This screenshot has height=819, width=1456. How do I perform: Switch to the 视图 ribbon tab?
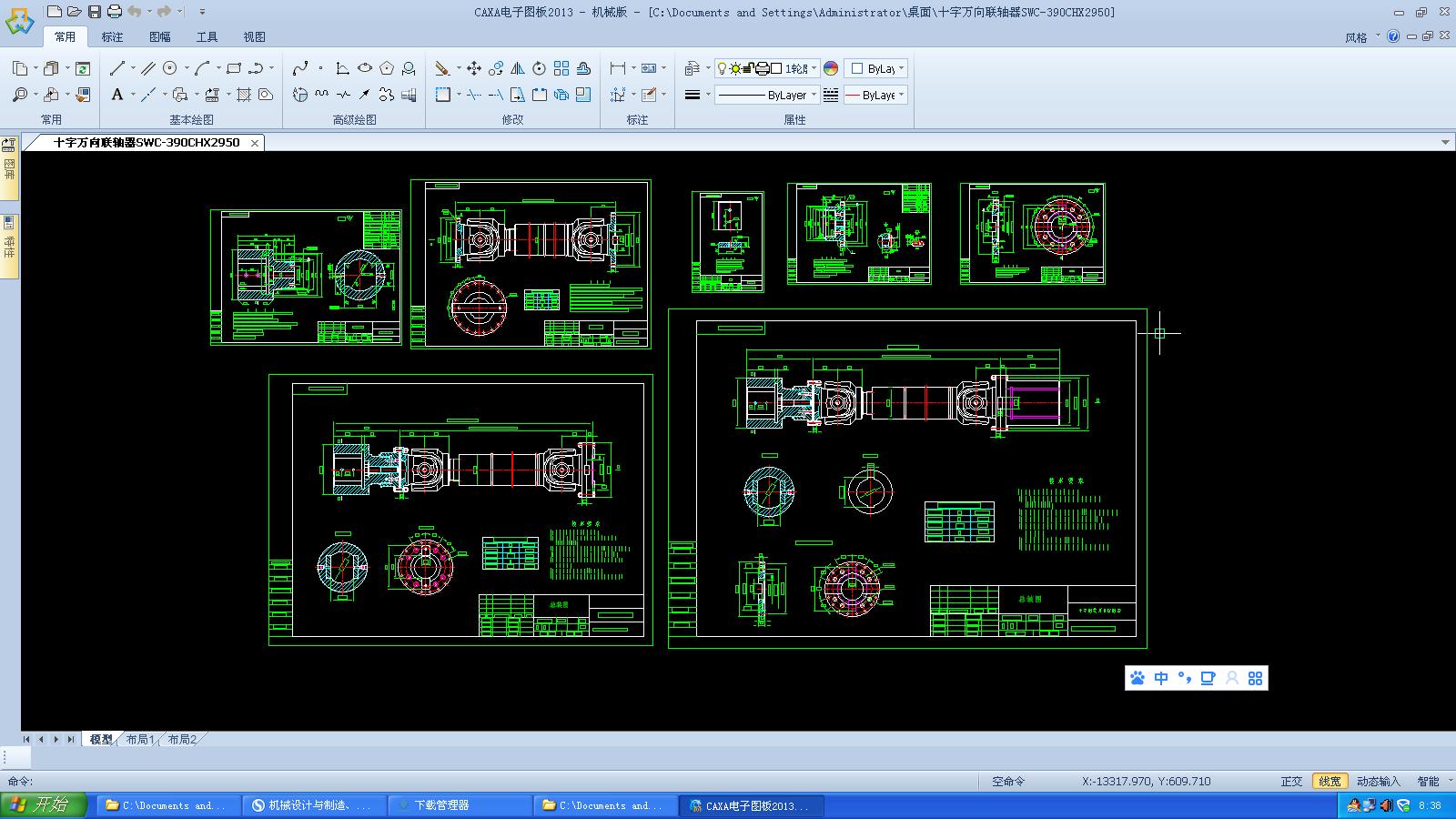(x=254, y=37)
